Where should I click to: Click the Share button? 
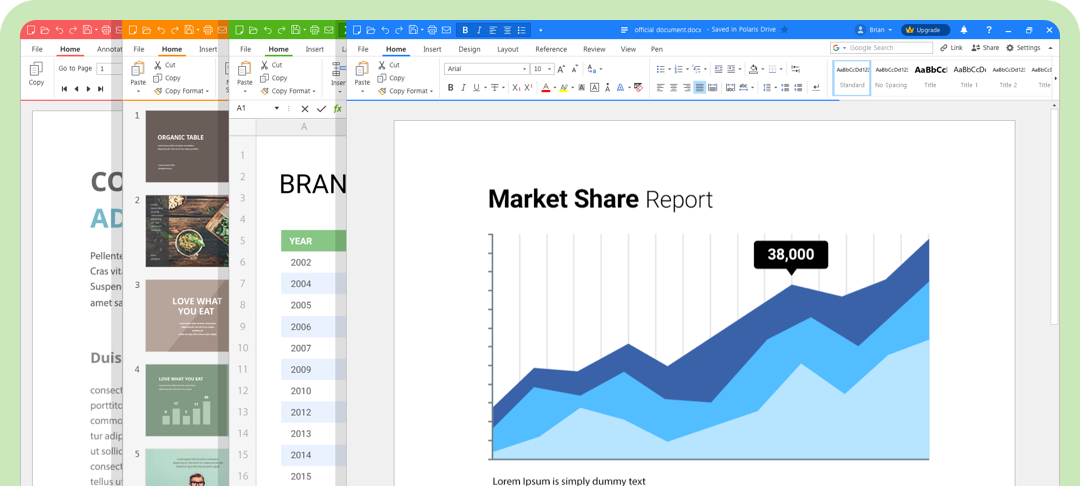pyautogui.click(x=985, y=48)
